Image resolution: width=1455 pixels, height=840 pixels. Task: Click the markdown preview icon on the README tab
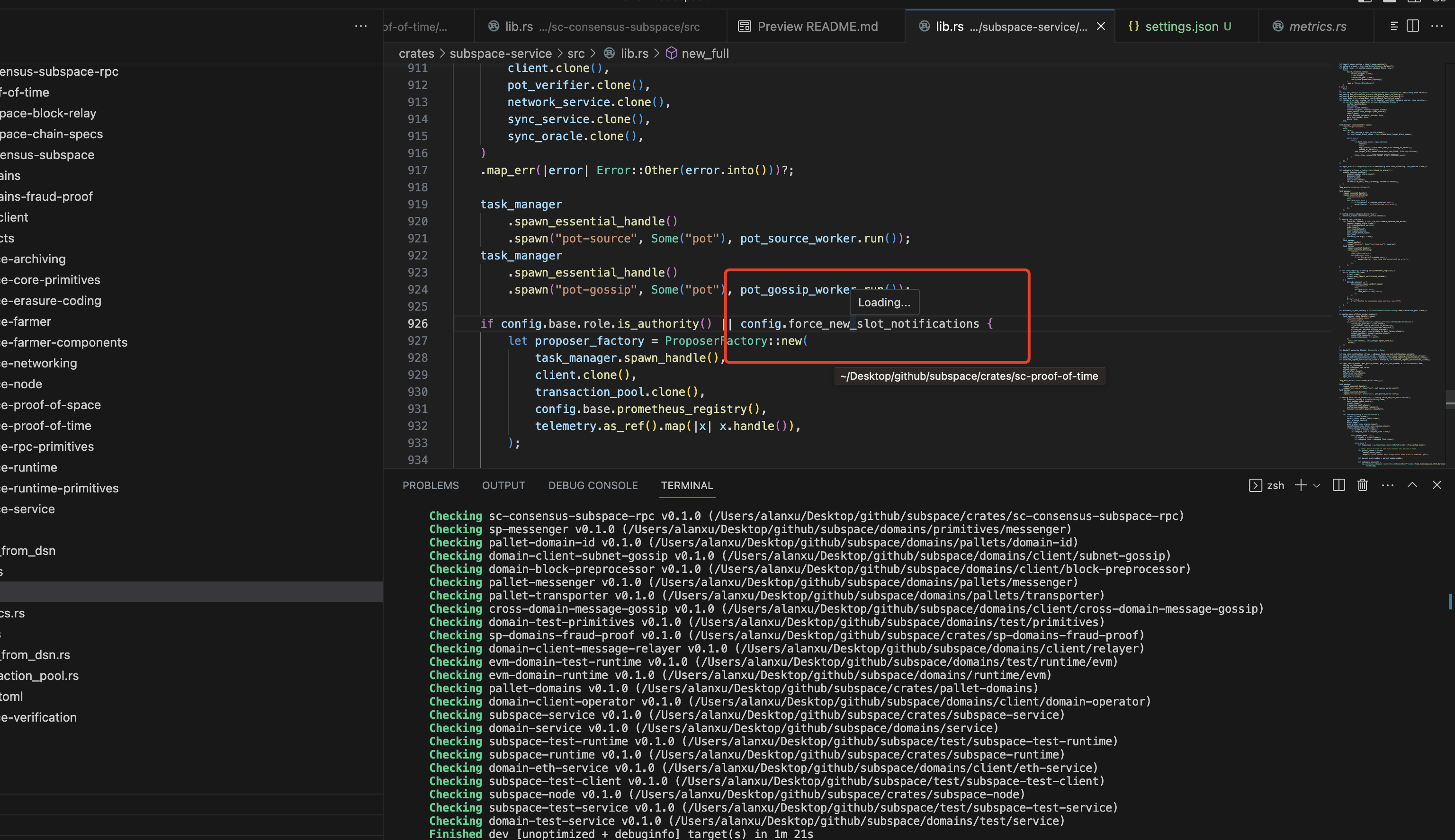[744, 26]
